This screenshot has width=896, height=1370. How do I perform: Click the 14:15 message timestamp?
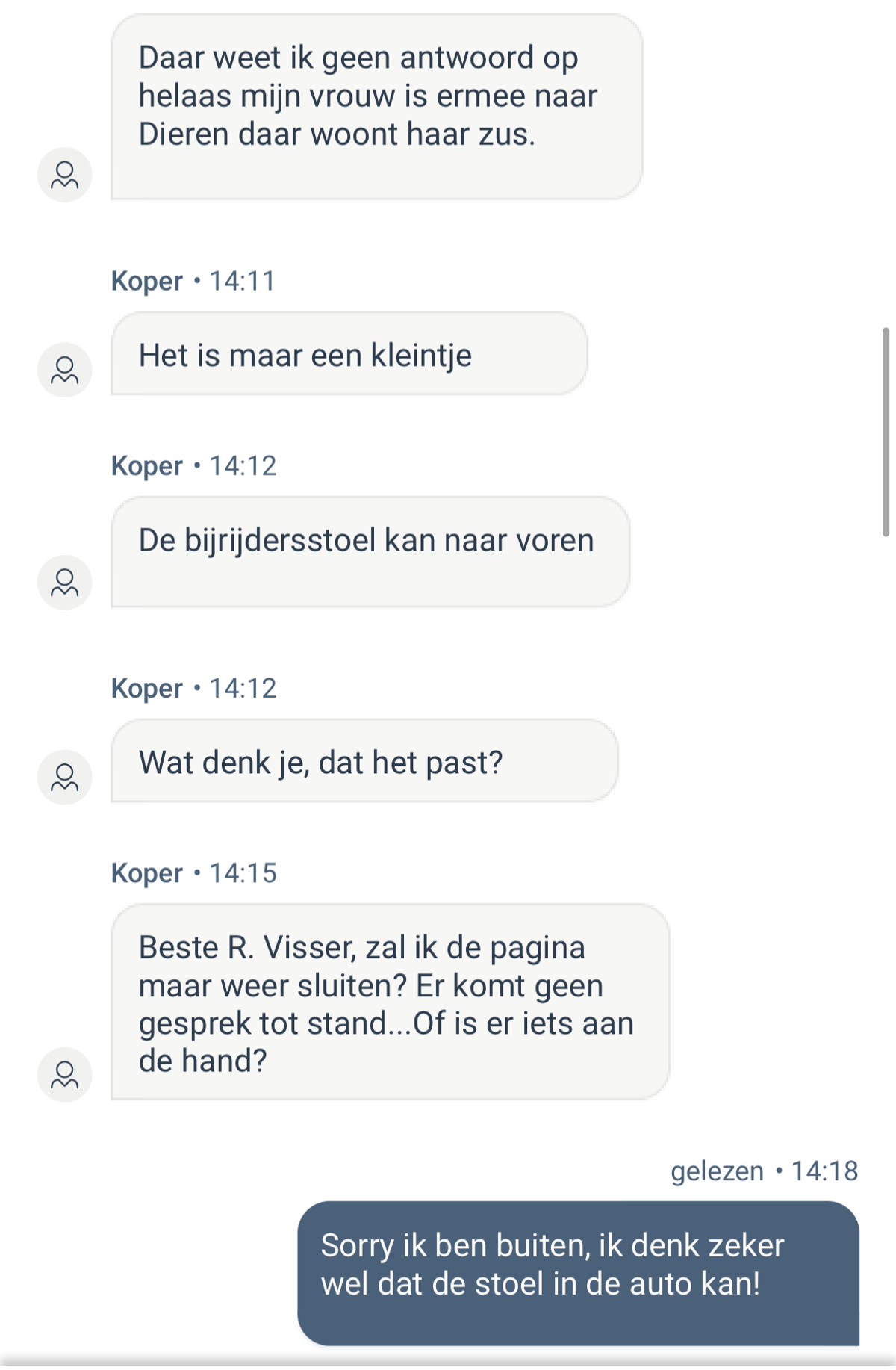[243, 873]
